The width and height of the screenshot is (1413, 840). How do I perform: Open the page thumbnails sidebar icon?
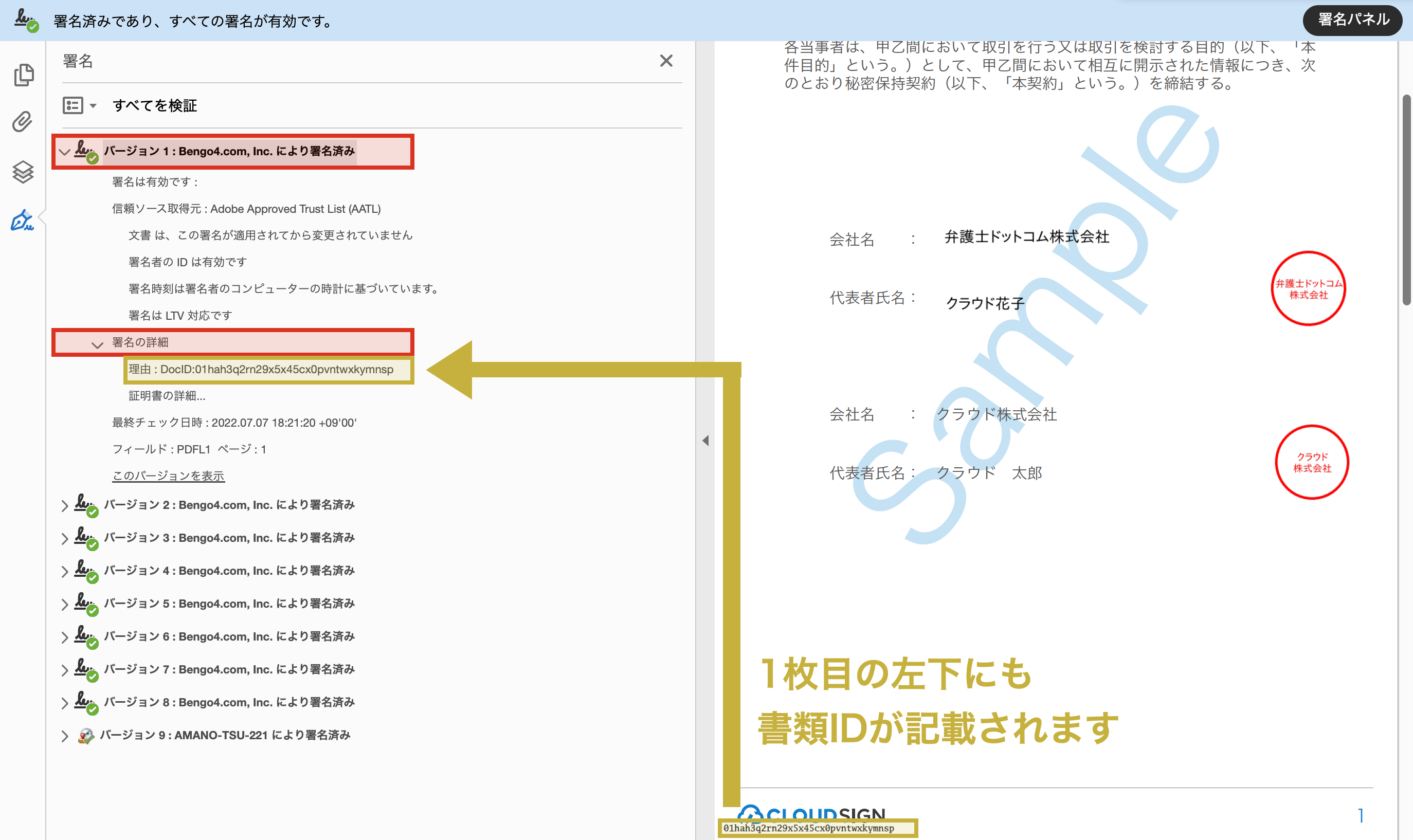pyautogui.click(x=23, y=75)
